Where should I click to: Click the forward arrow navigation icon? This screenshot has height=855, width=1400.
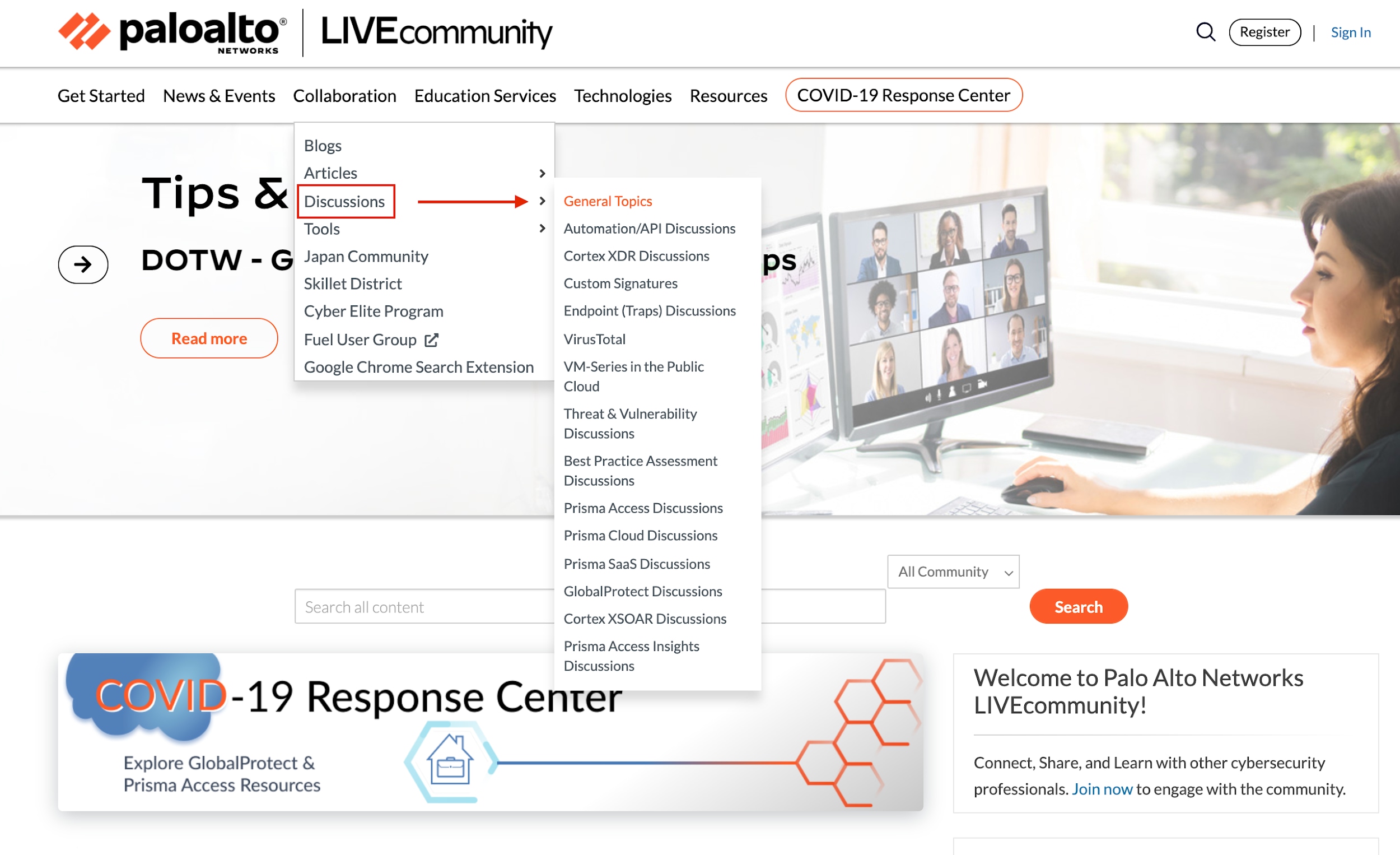pos(82,264)
